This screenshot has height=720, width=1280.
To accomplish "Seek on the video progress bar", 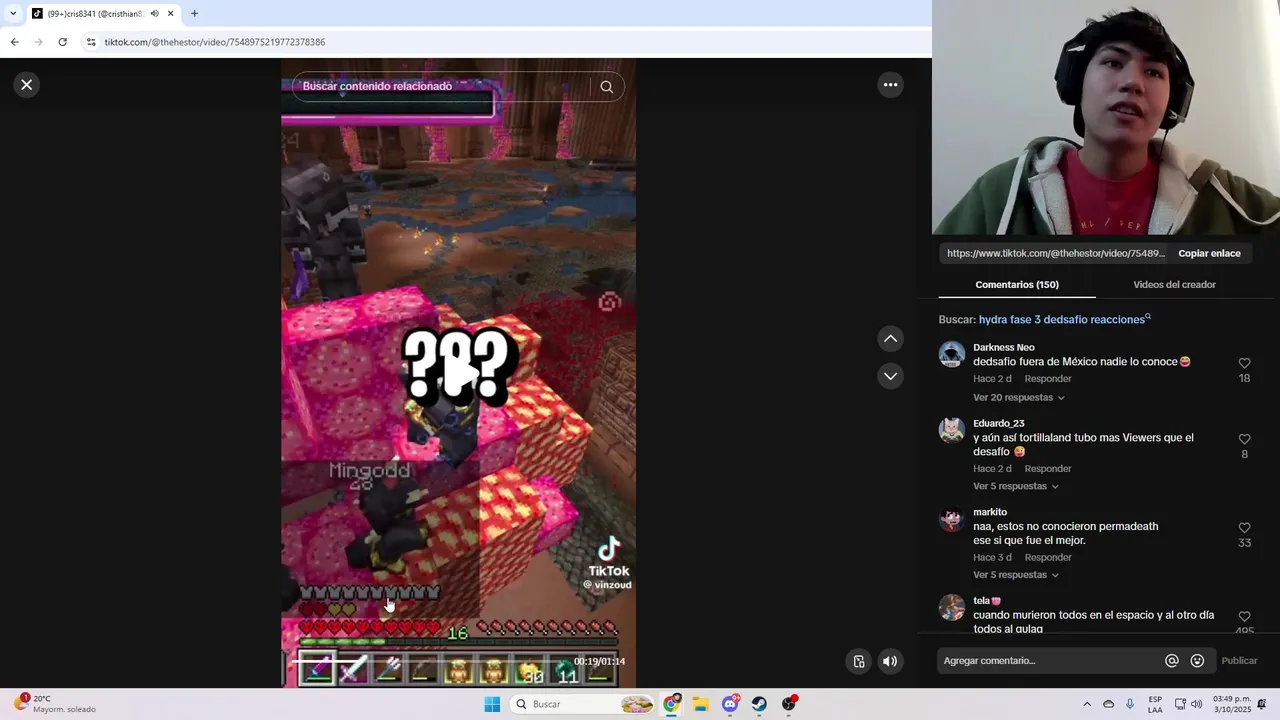I will (430, 661).
